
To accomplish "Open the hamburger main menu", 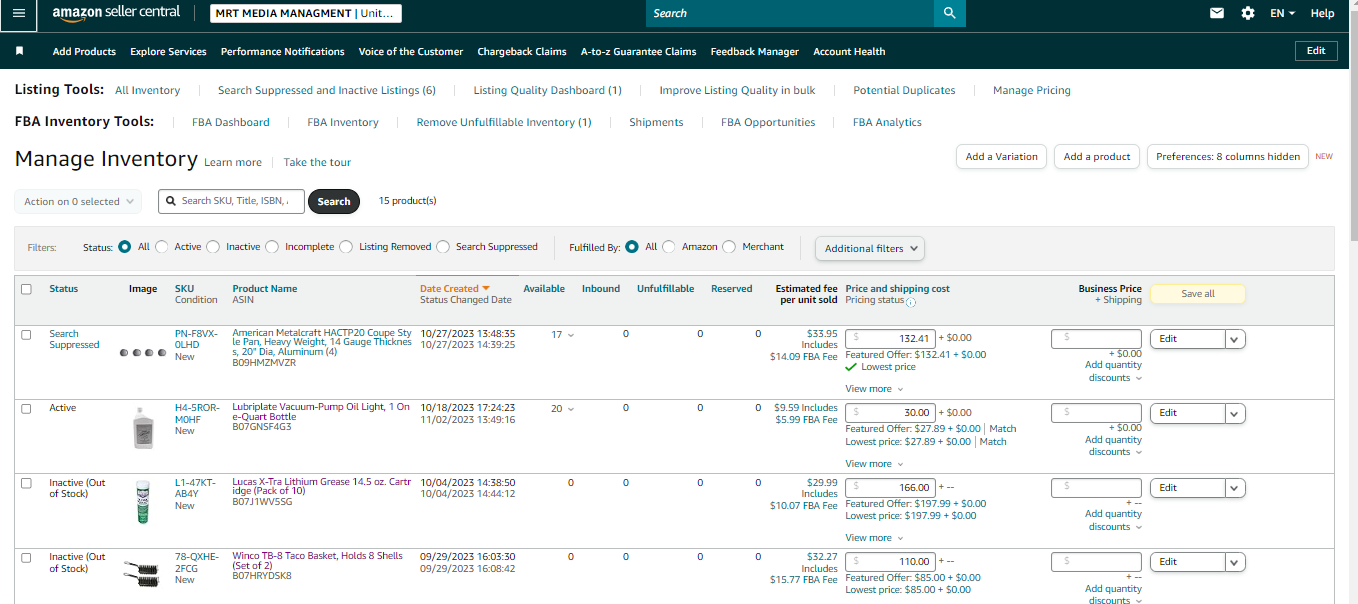I will [x=18, y=13].
